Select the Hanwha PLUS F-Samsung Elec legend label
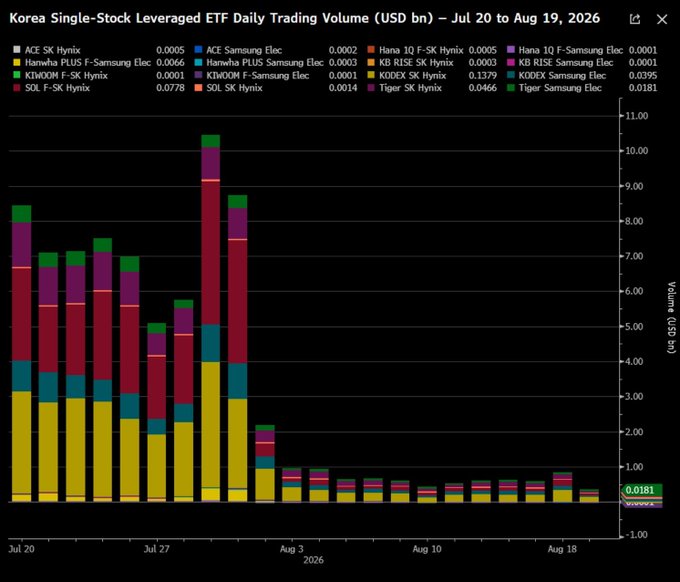 pyautogui.click(x=88, y=62)
